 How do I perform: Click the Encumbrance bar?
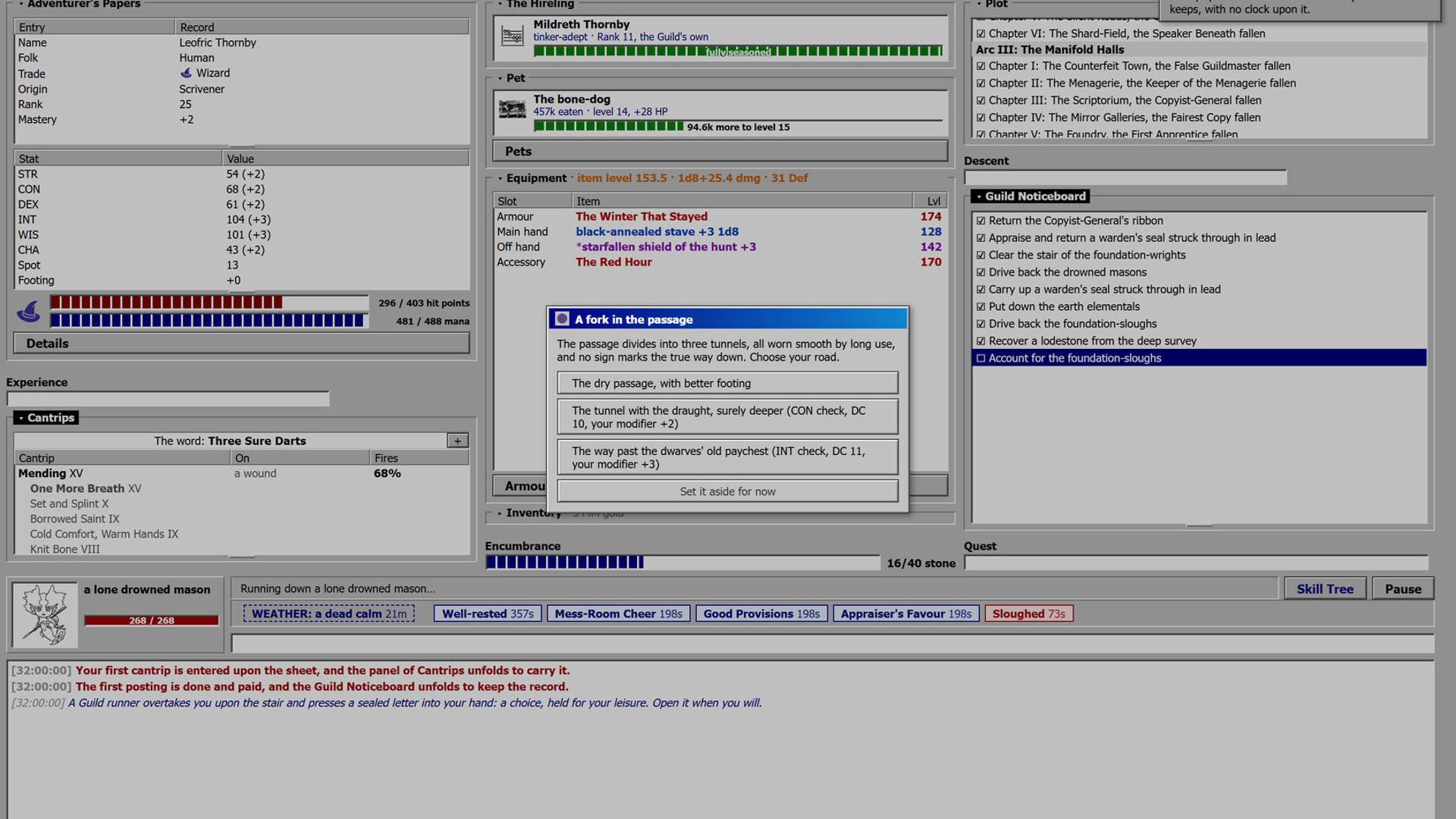point(682,563)
